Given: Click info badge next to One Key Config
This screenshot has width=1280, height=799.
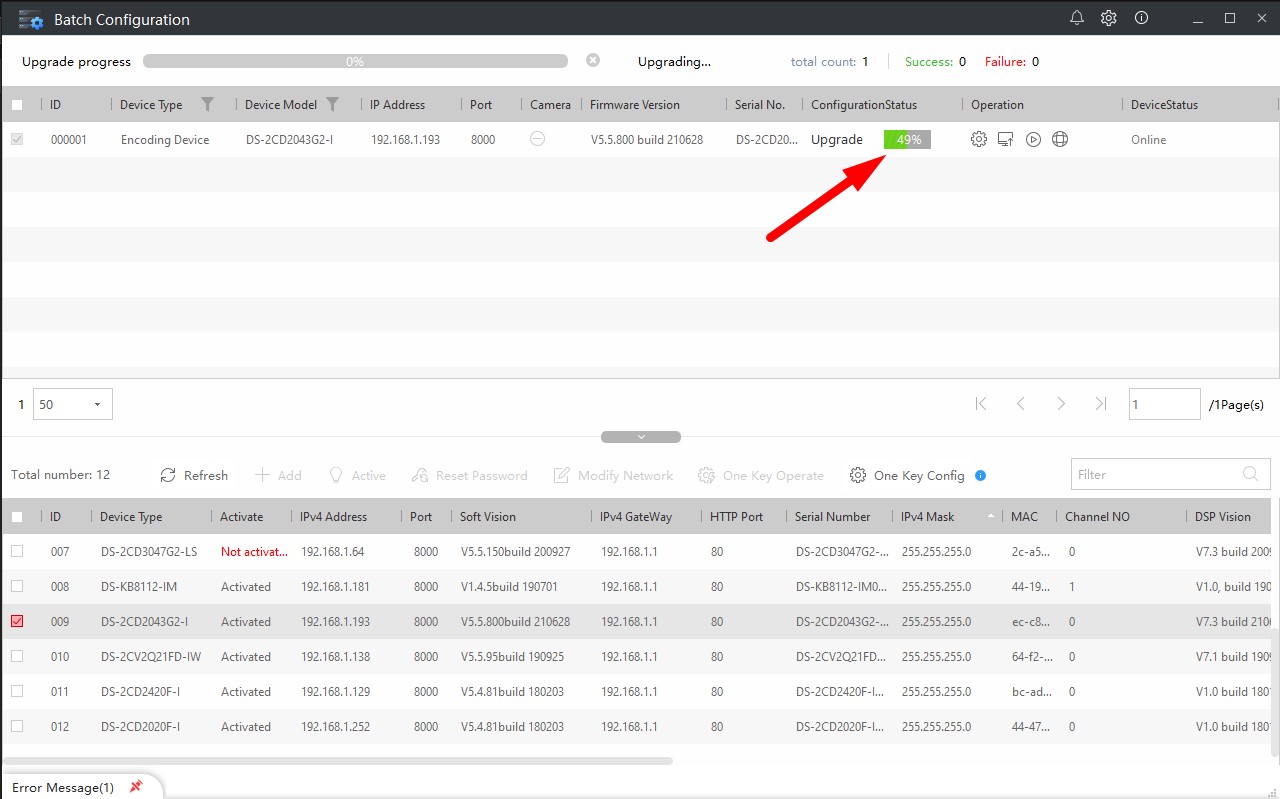Looking at the screenshot, I should pyautogui.click(x=980, y=475).
